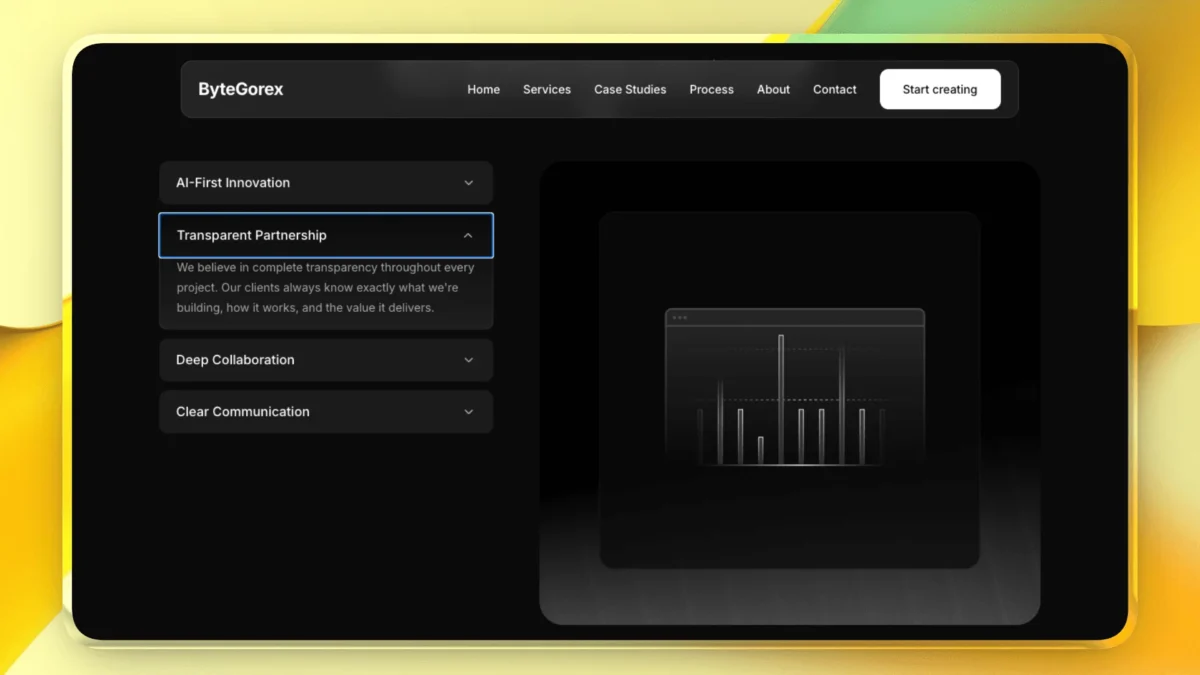Open the Deep Collaboration heading
1200x675 pixels.
click(235, 360)
